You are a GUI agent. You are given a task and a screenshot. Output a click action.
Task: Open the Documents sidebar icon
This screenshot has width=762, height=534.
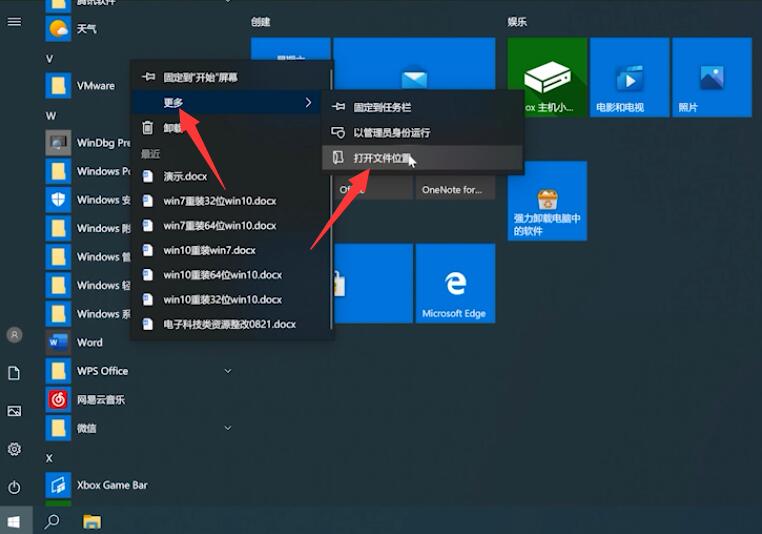click(x=14, y=373)
